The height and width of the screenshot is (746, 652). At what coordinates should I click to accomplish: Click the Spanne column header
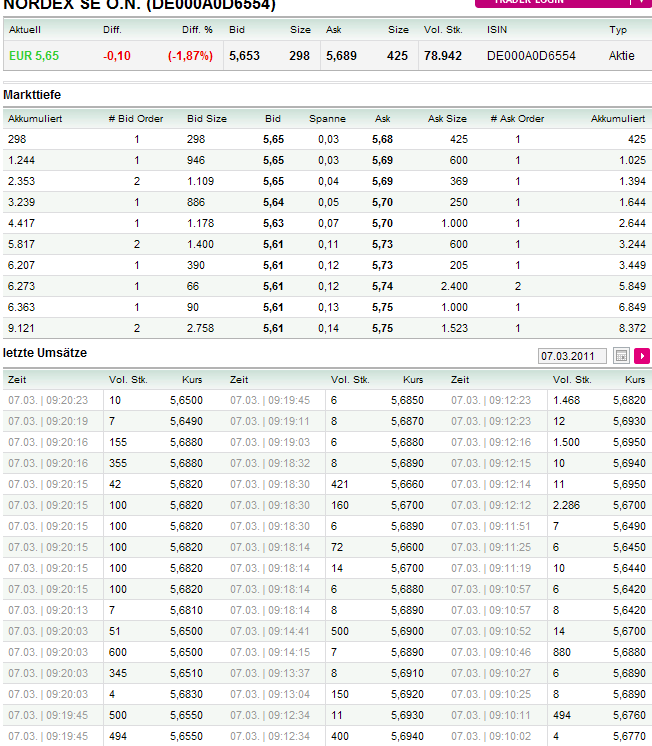coord(327,118)
